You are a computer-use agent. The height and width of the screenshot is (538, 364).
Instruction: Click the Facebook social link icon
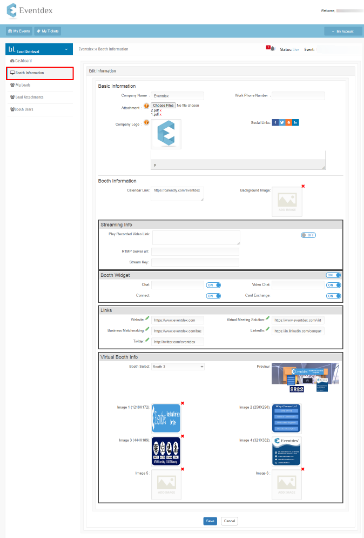point(275,122)
